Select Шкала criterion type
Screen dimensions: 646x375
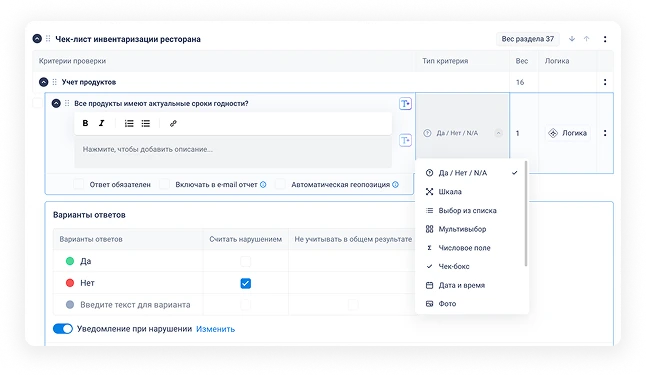[x=471, y=192]
